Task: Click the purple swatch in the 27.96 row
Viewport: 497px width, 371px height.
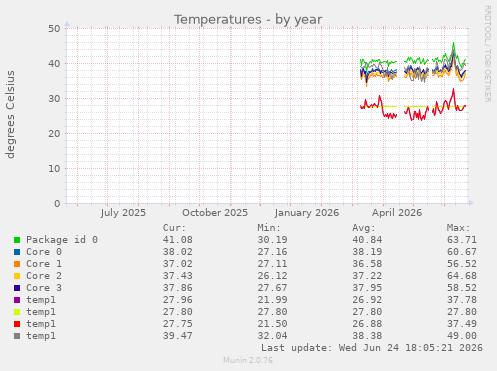Action: [x=17, y=300]
